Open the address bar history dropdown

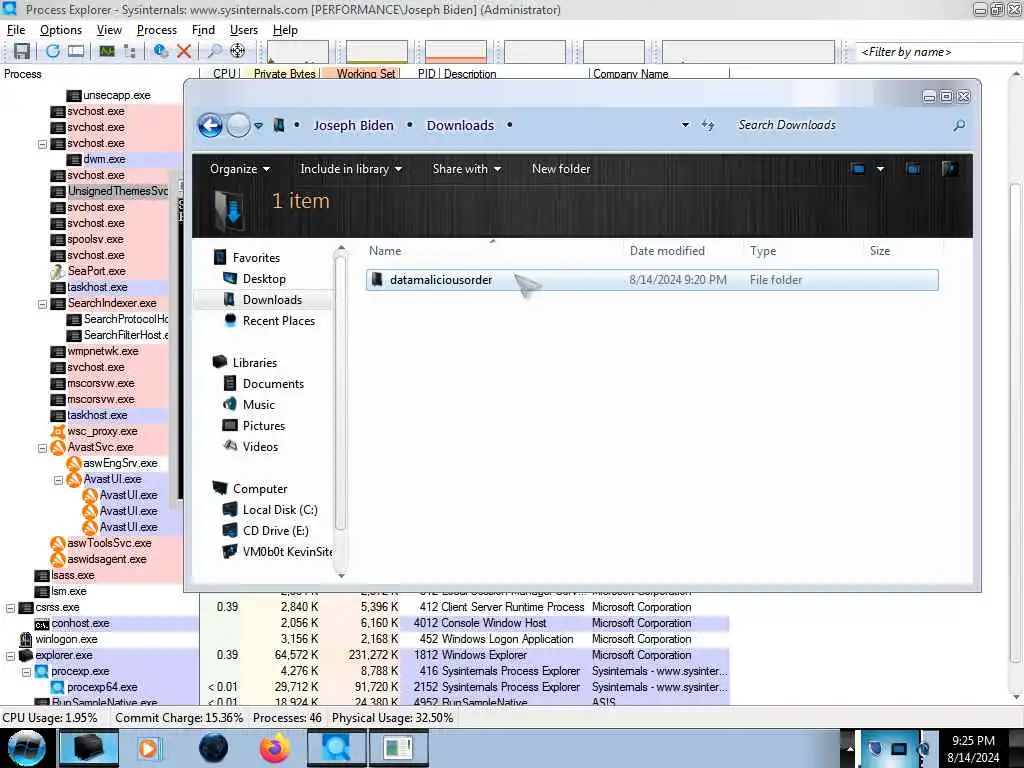pyautogui.click(x=685, y=125)
